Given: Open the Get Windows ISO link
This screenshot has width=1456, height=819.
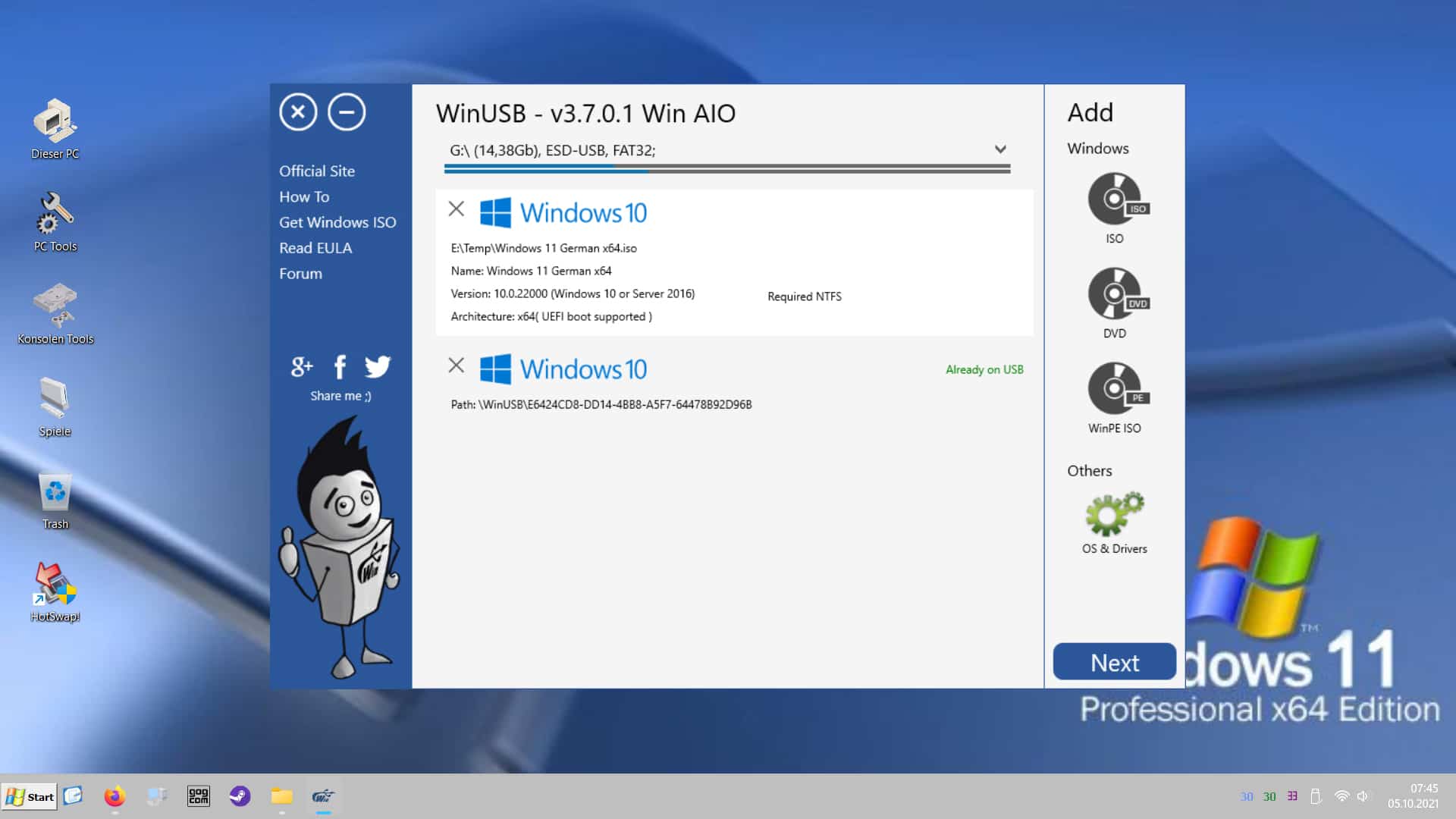Looking at the screenshot, I should click(337, 223).
